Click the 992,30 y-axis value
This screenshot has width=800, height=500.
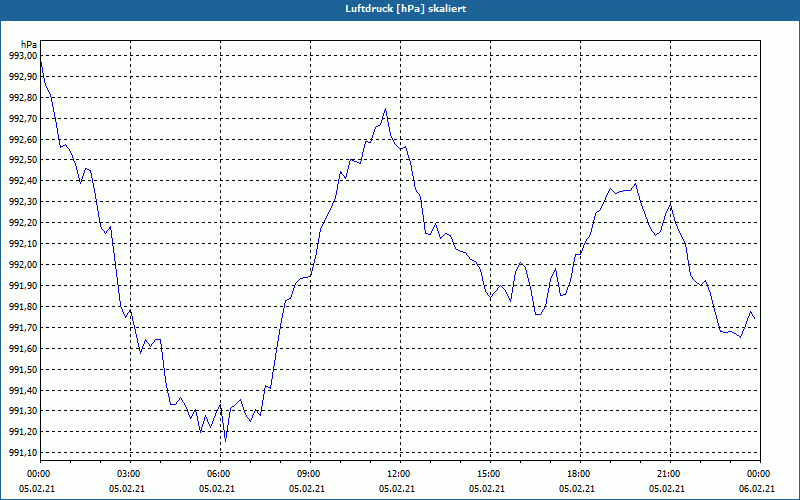click(x=23, y=202)
